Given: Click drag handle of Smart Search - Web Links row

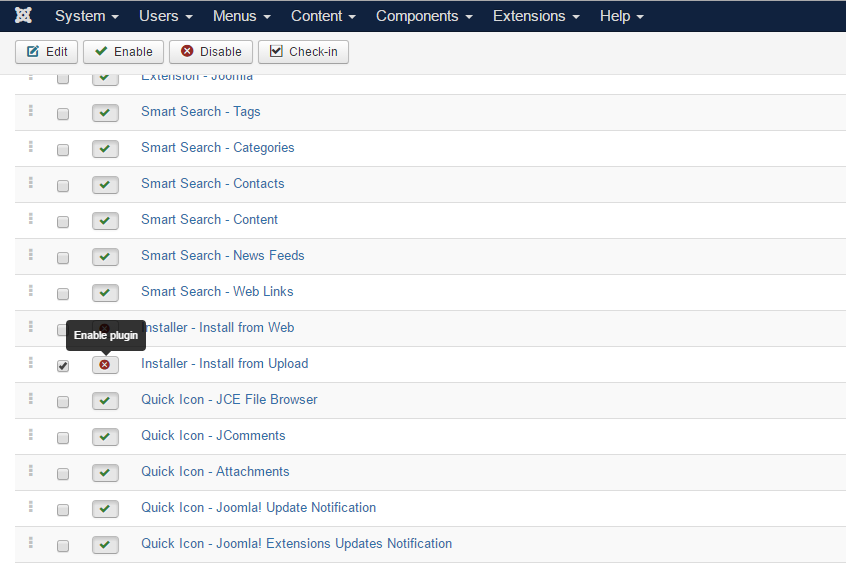Looking at the screenshot, I should (x=31, y=290).
